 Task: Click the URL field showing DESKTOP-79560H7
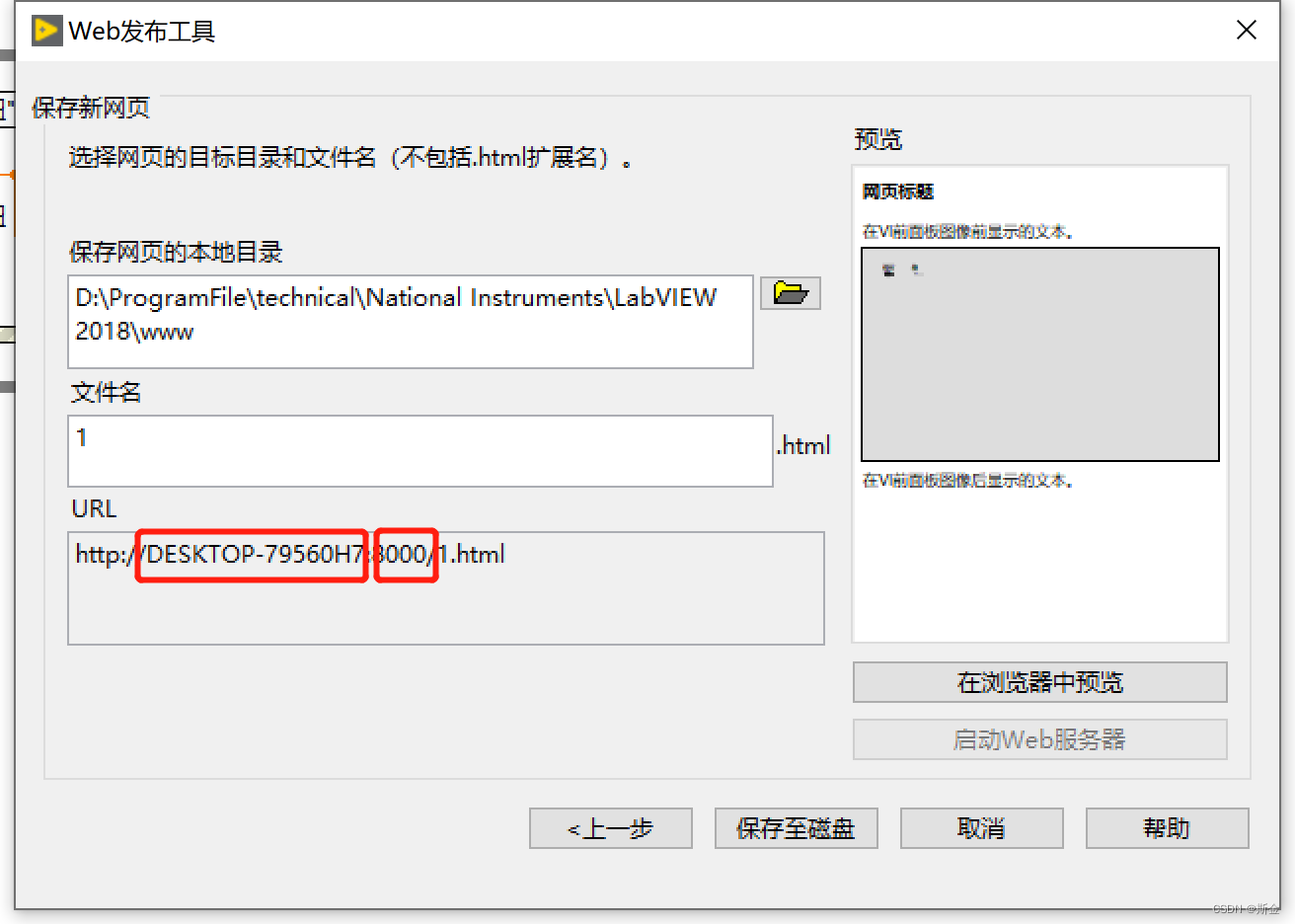click(x=251, y=555)
